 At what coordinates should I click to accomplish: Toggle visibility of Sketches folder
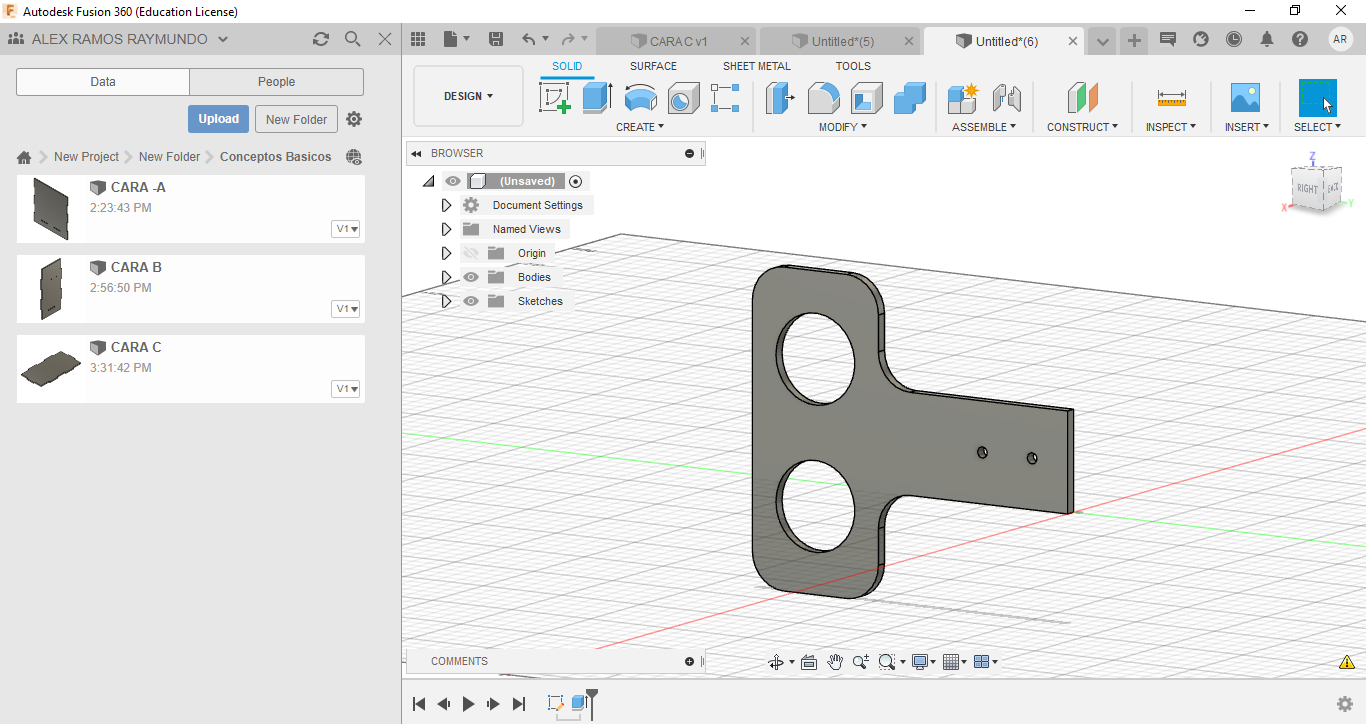pos(471,301)
